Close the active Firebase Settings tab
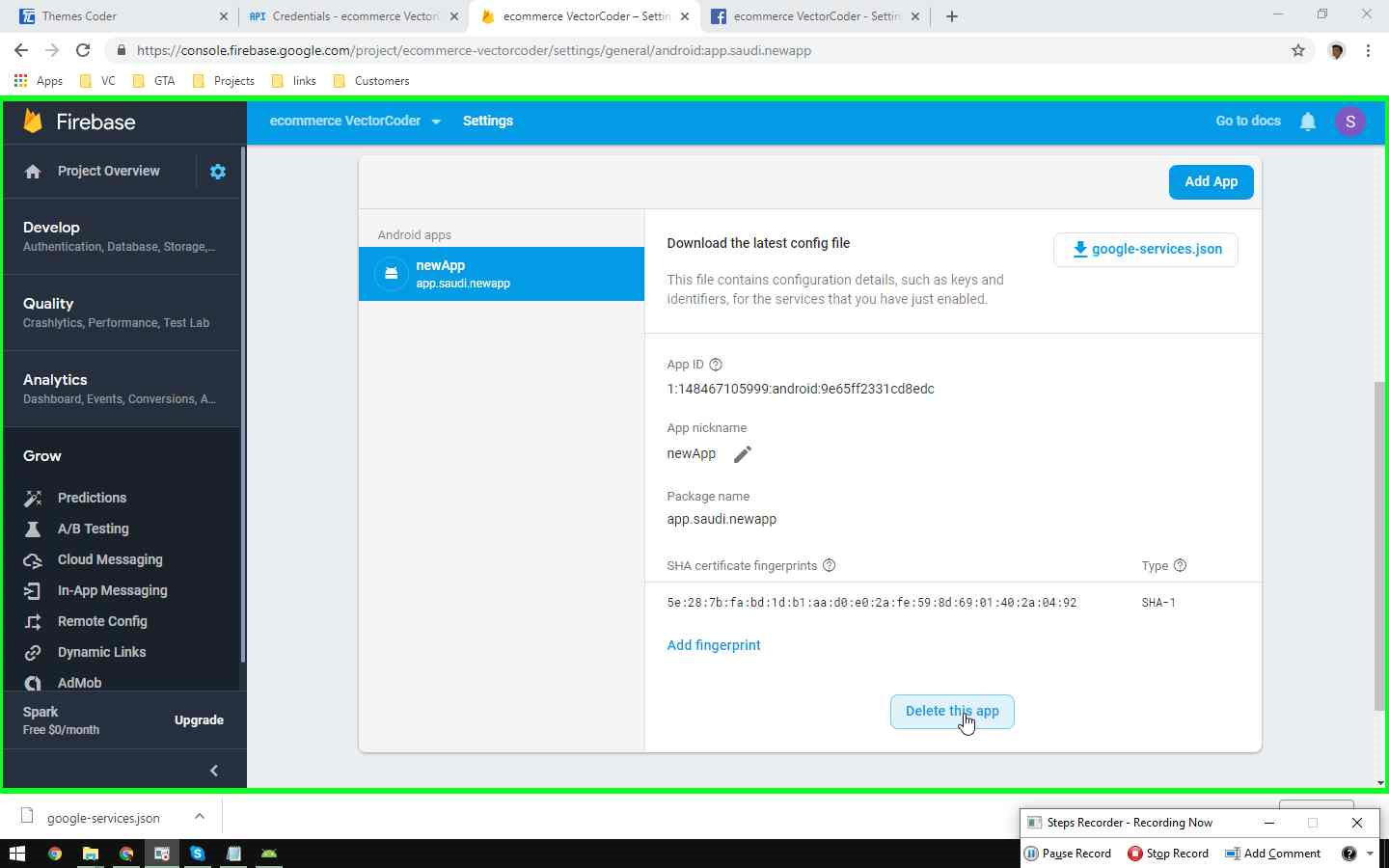This screenshot has width=1389, height=868. point(684,16)
